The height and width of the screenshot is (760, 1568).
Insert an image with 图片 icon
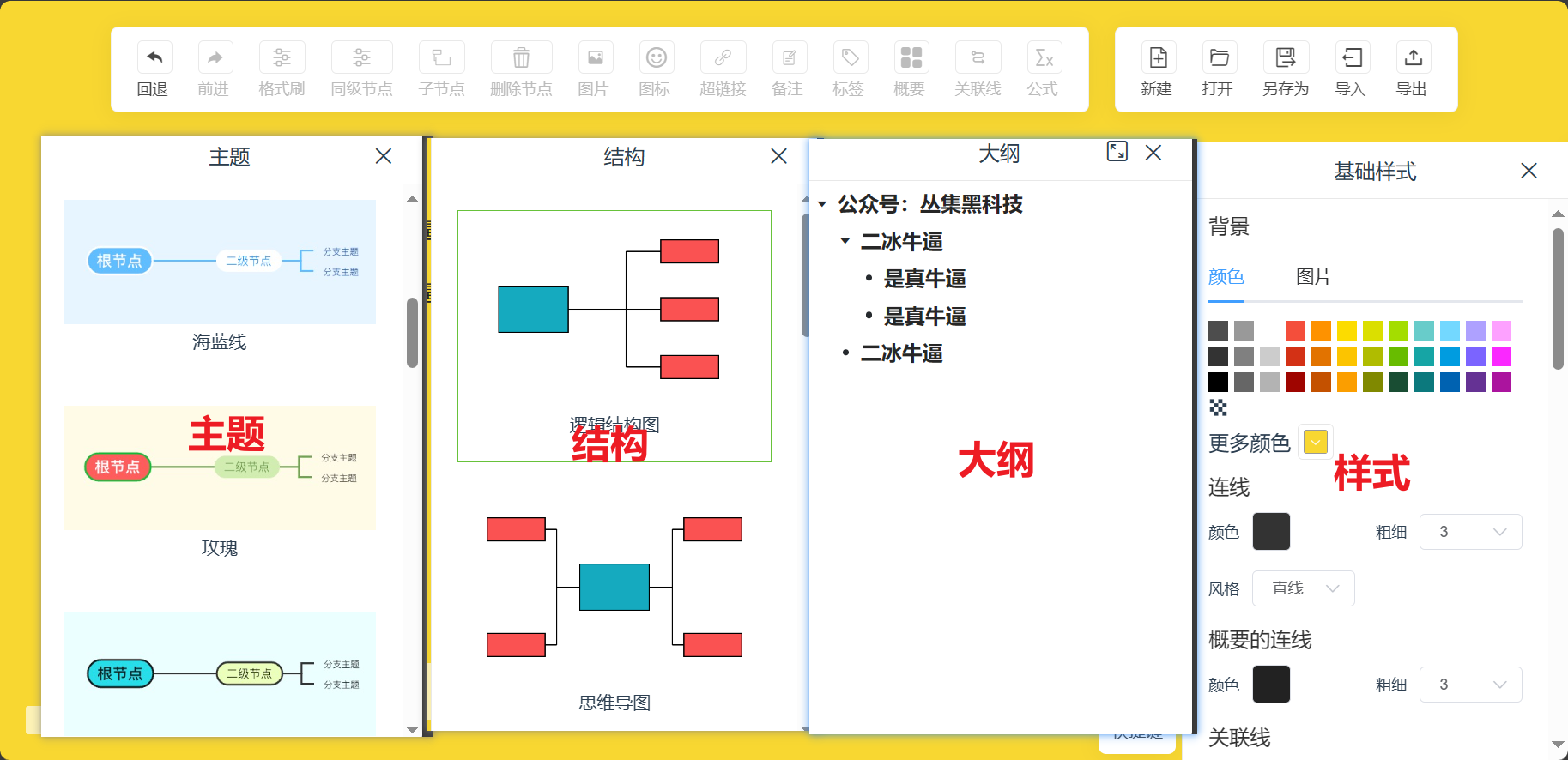596,57
